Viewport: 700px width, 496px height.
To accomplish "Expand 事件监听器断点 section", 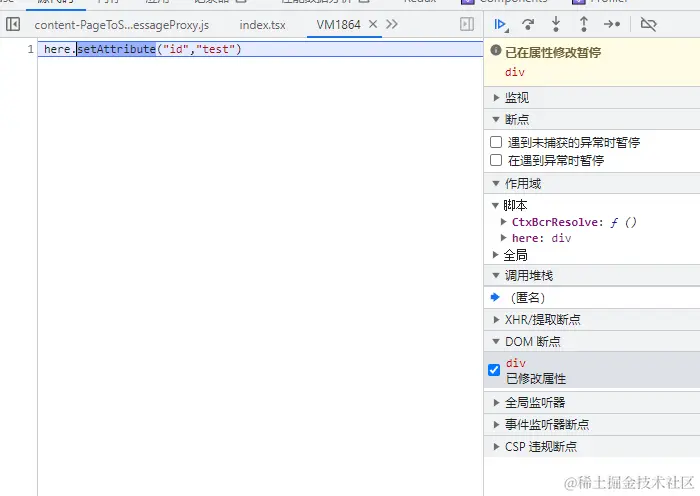I will click(592, 424).
